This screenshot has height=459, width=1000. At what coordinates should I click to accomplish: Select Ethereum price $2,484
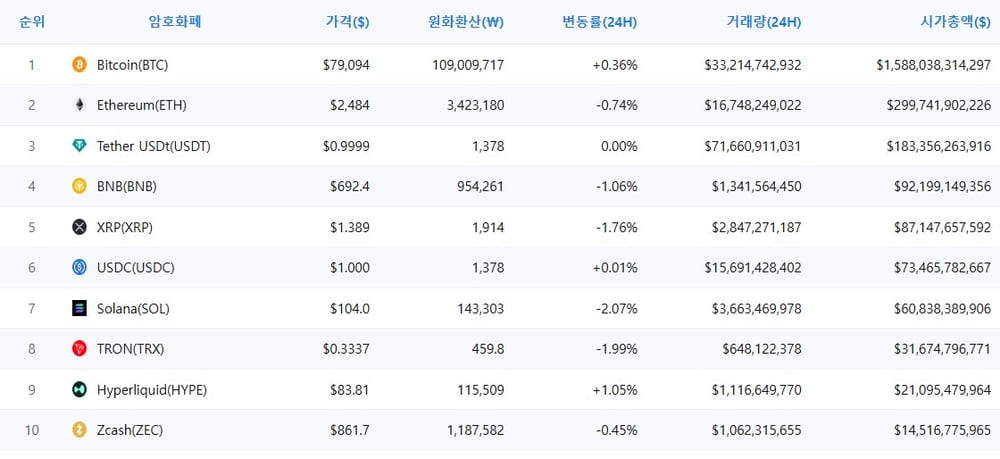(x=349, y=105)
